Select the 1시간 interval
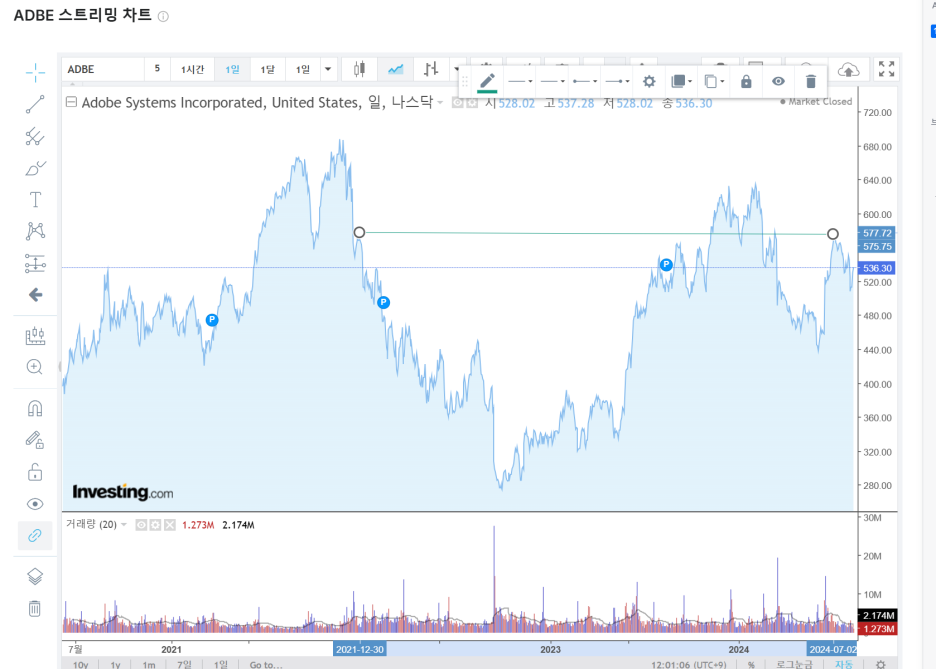This screenshot has height=669, width=936. 192,69
